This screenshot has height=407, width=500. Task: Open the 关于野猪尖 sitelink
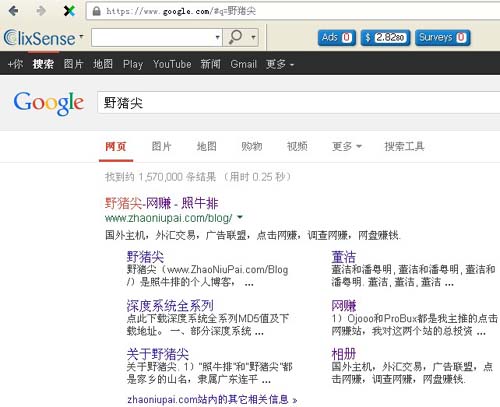coord(158,354)
